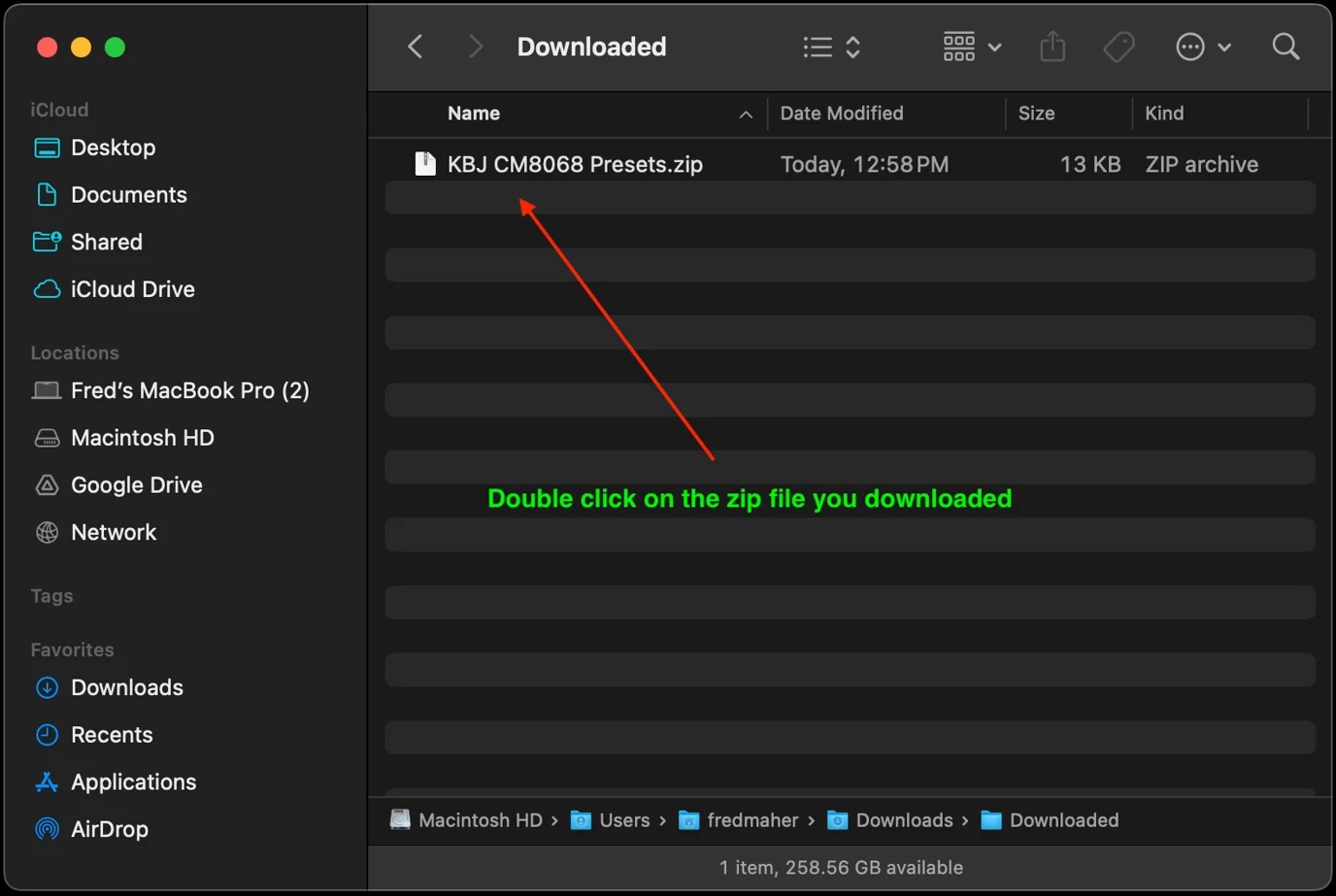Open Applications in Favorites
Viewport: 1336px width, 896px height.
coord(133,782)
